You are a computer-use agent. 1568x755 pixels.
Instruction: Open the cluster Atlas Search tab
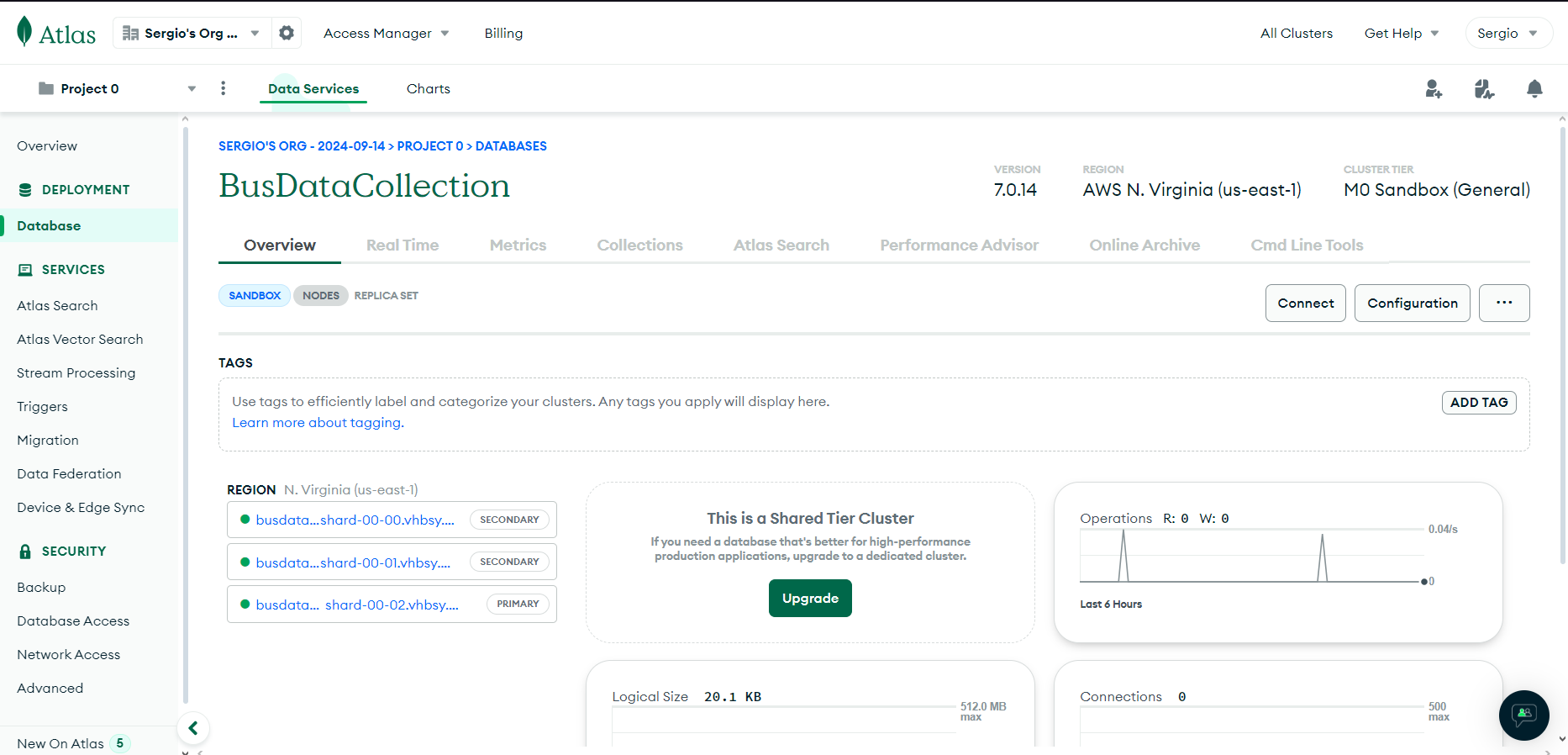coord(781,245)
